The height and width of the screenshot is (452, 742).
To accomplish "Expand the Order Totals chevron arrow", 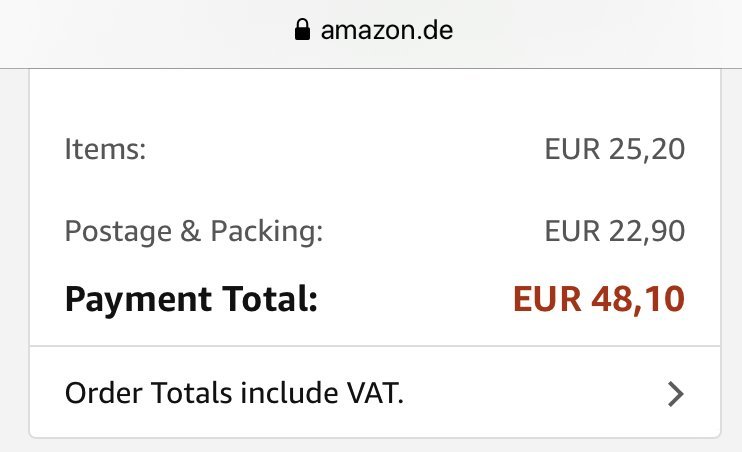I will coord(676,394).
